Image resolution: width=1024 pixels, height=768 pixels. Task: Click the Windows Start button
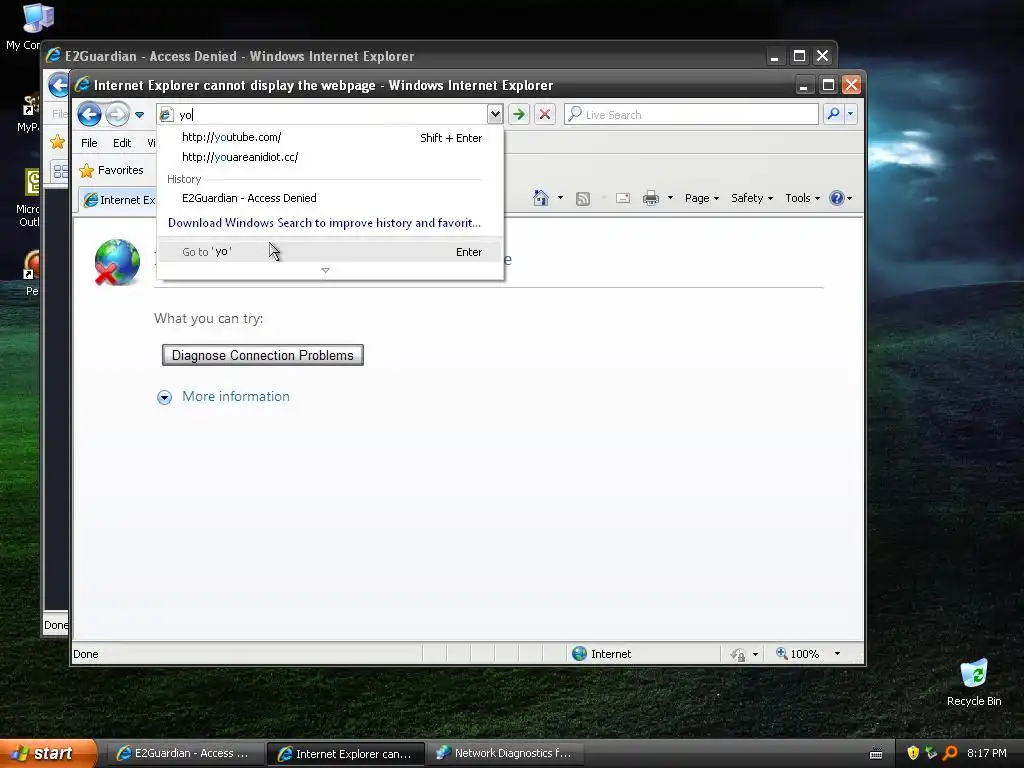point(48,754)
